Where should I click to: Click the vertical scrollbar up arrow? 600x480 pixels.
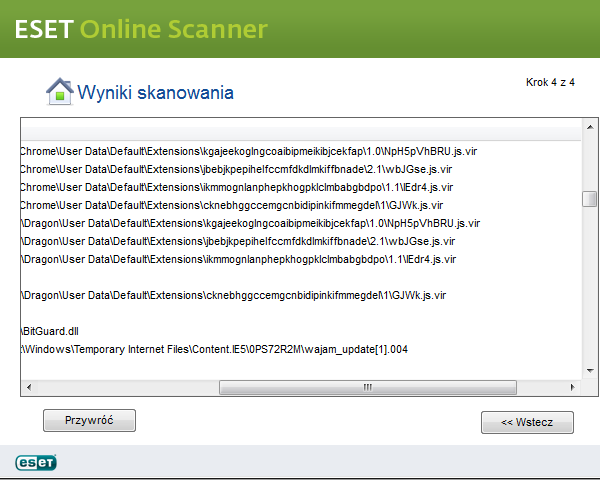click(590, 127)
